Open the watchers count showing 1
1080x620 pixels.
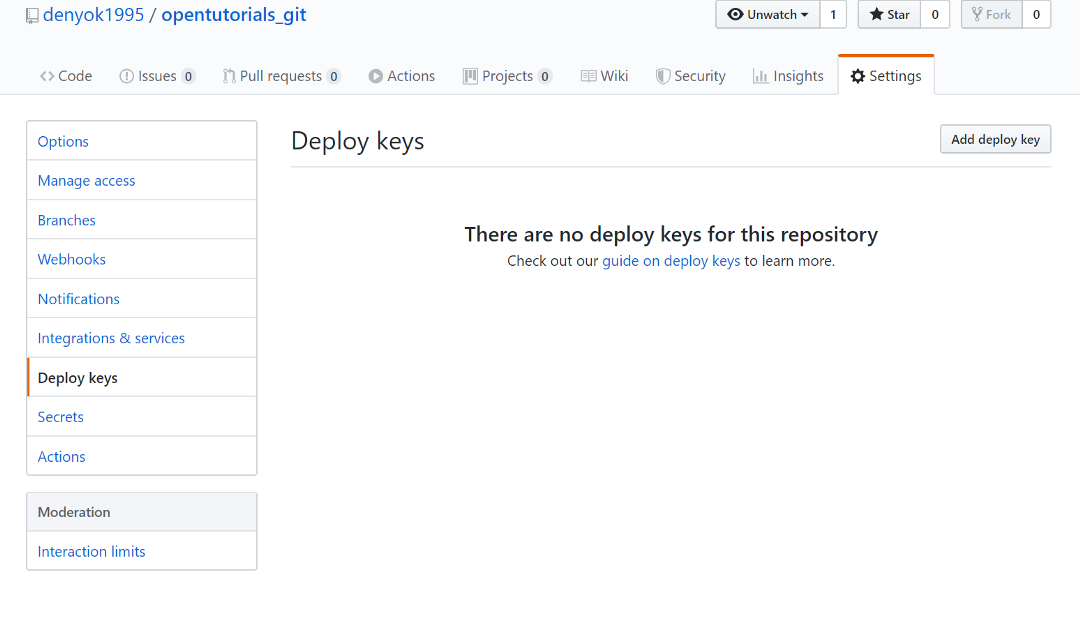coord(833,14)
